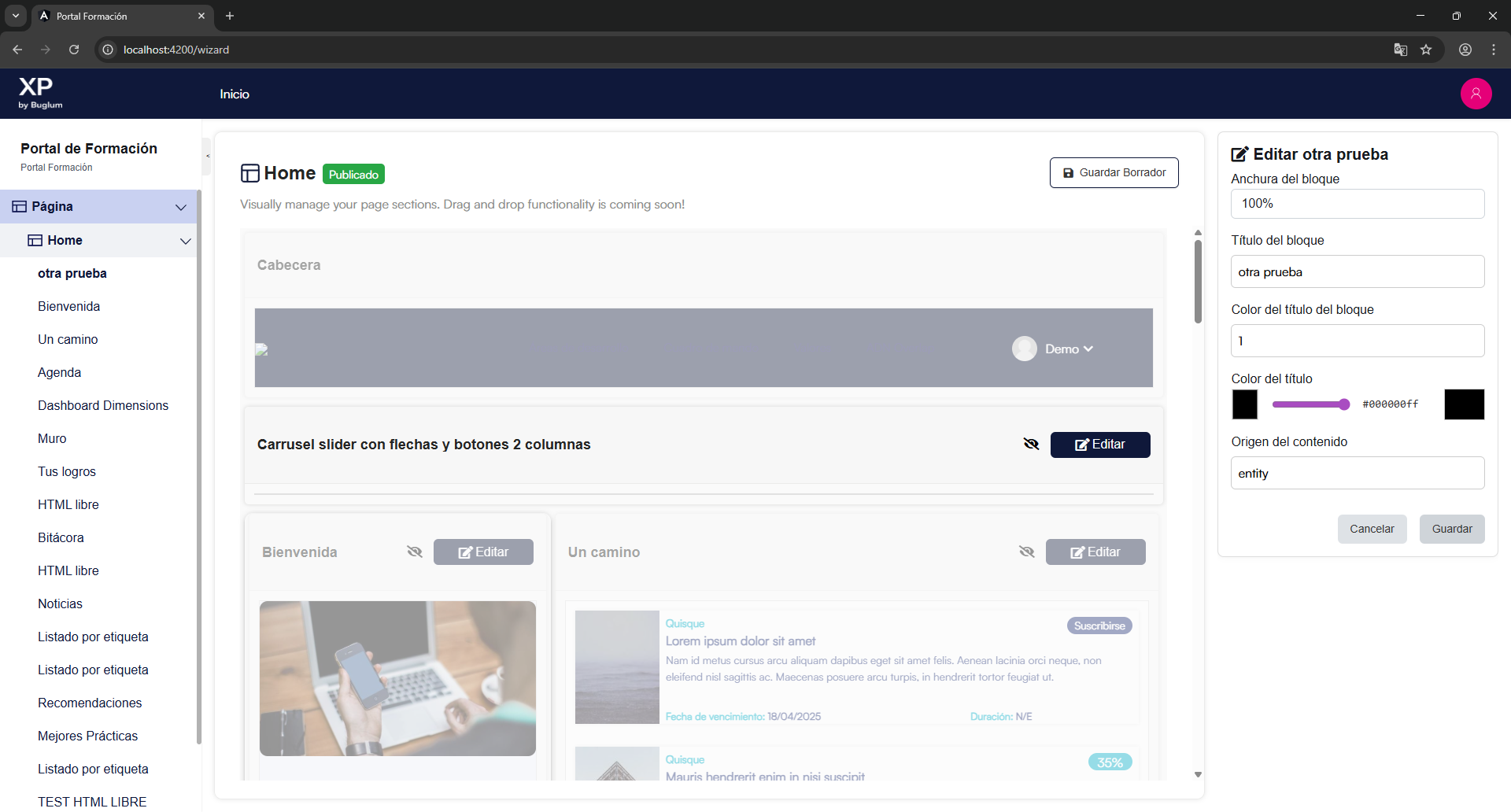This screenshot has height=812, width=1511.
Task: Click the Guardar Borrador button
Action: click(1114, 172)
